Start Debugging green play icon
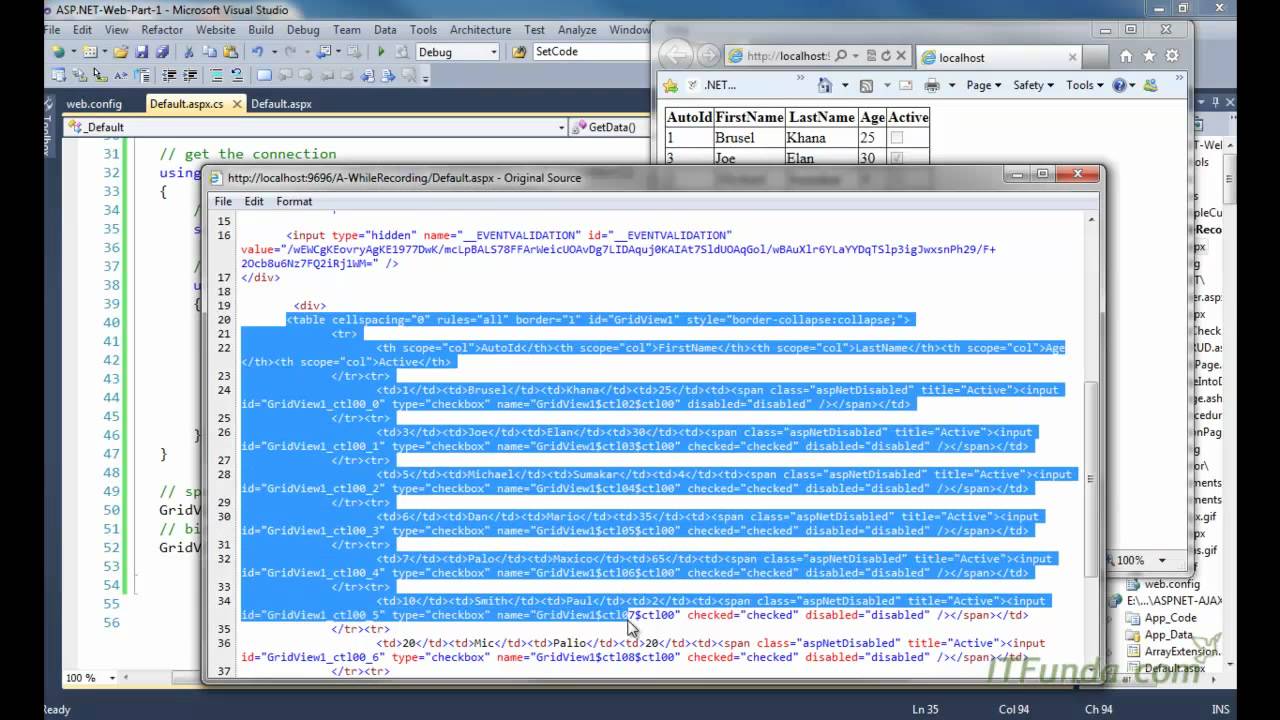 pos(381,52)
